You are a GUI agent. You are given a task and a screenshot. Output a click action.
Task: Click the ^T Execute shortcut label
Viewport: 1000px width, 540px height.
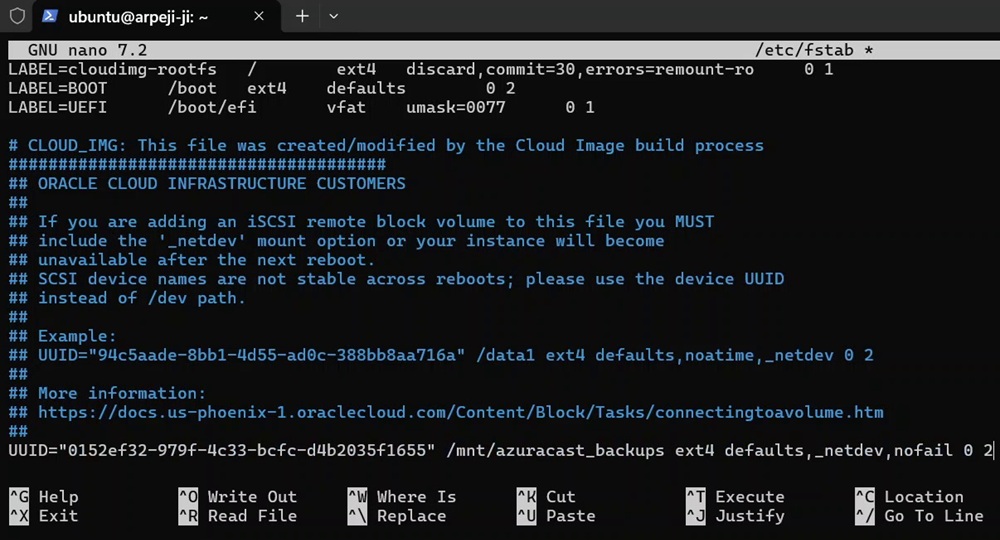pyautogui.click(x=735, y=497)
